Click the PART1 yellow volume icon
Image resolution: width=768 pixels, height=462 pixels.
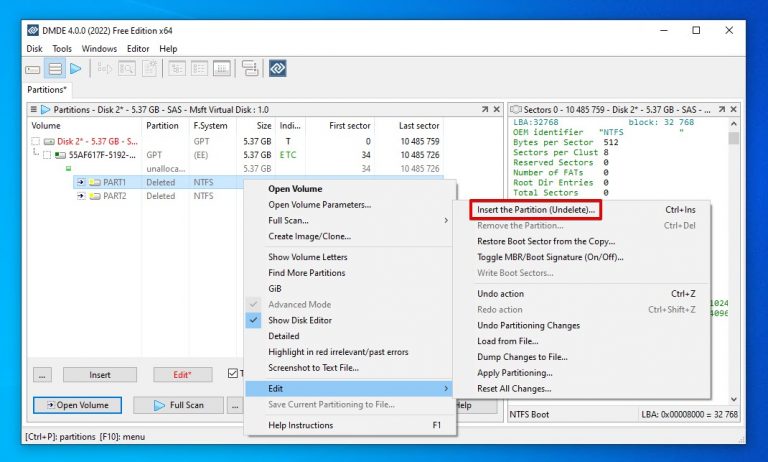coord(95,182)
